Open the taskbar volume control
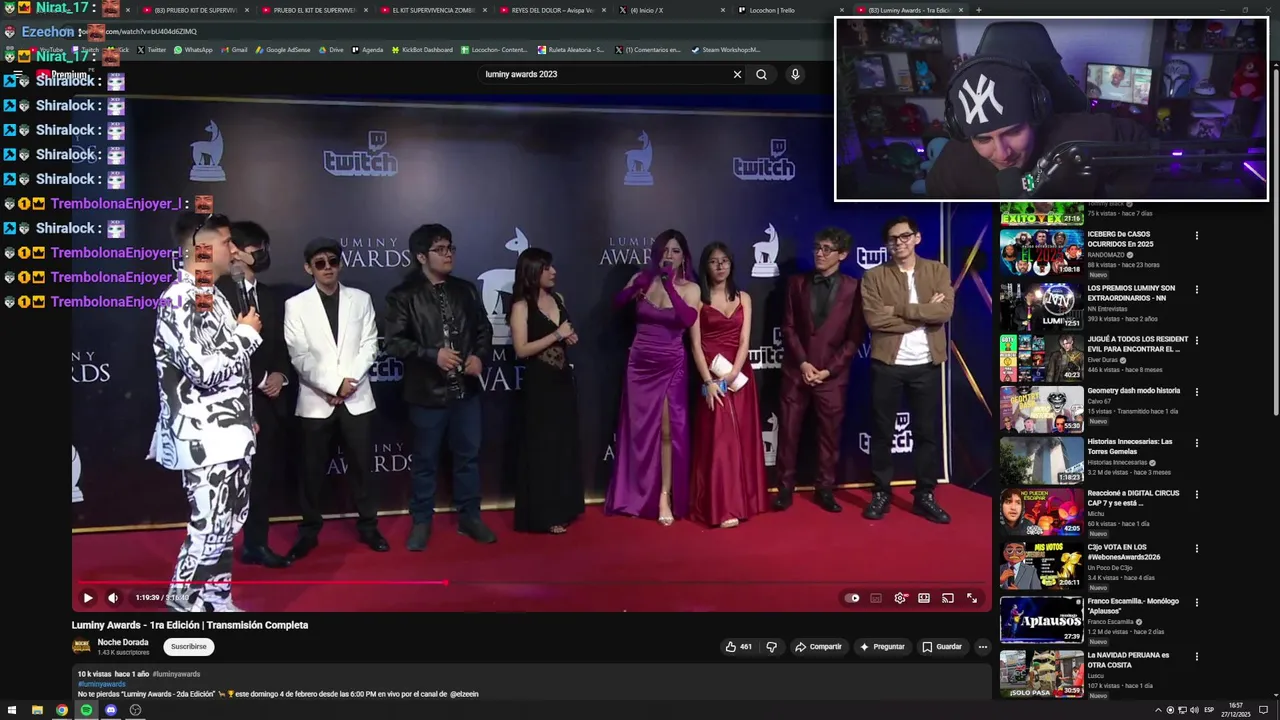This screenshot has width=1280, height=720. [x=1195, y=710]
